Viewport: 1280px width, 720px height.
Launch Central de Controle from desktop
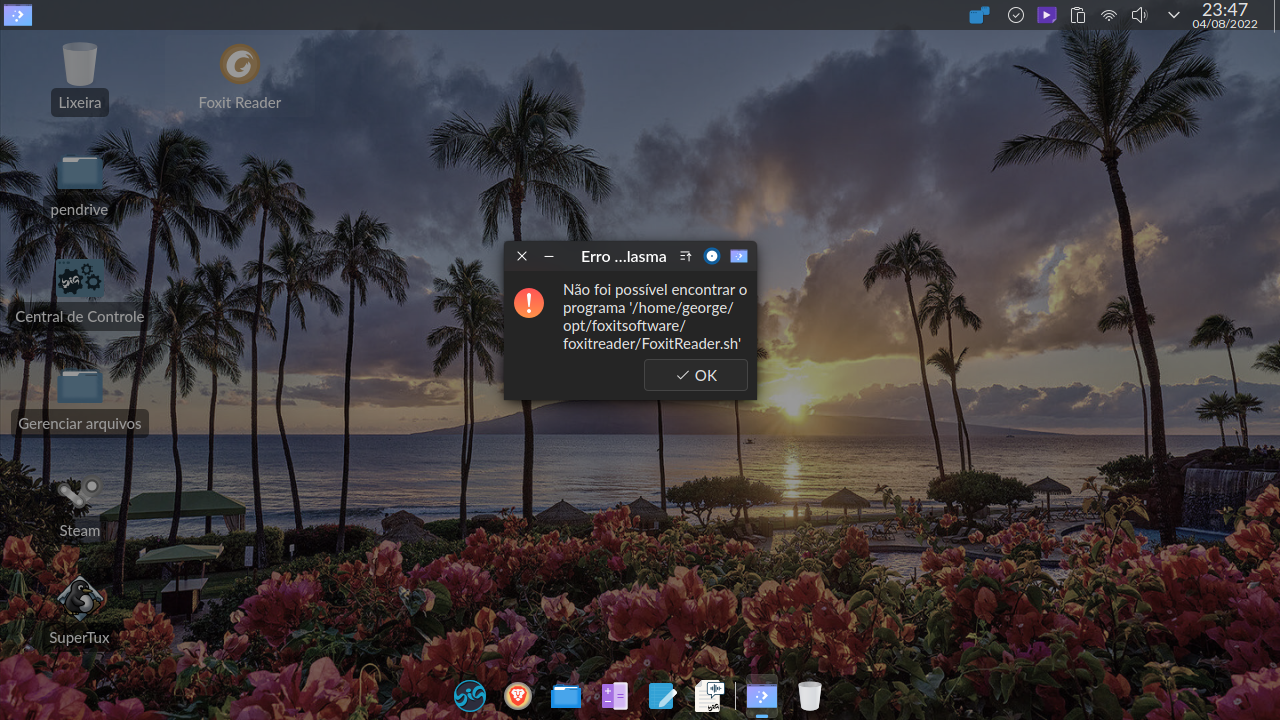click(x=80, y=280)
